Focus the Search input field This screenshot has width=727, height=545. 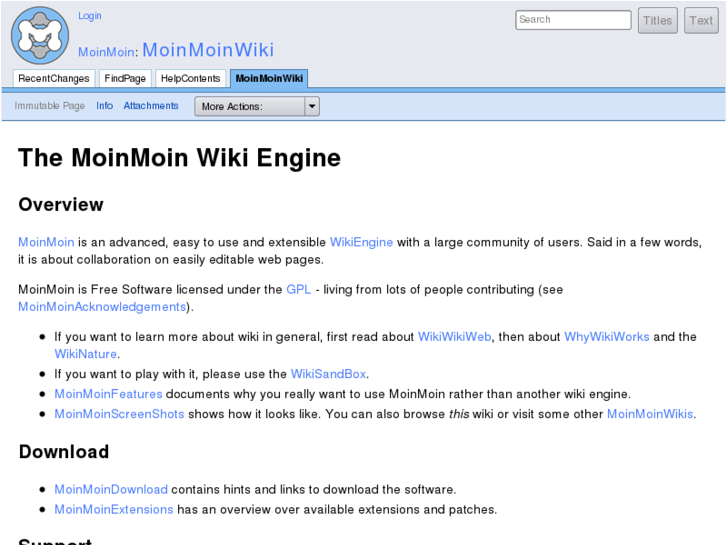click(x=573, y=20)
